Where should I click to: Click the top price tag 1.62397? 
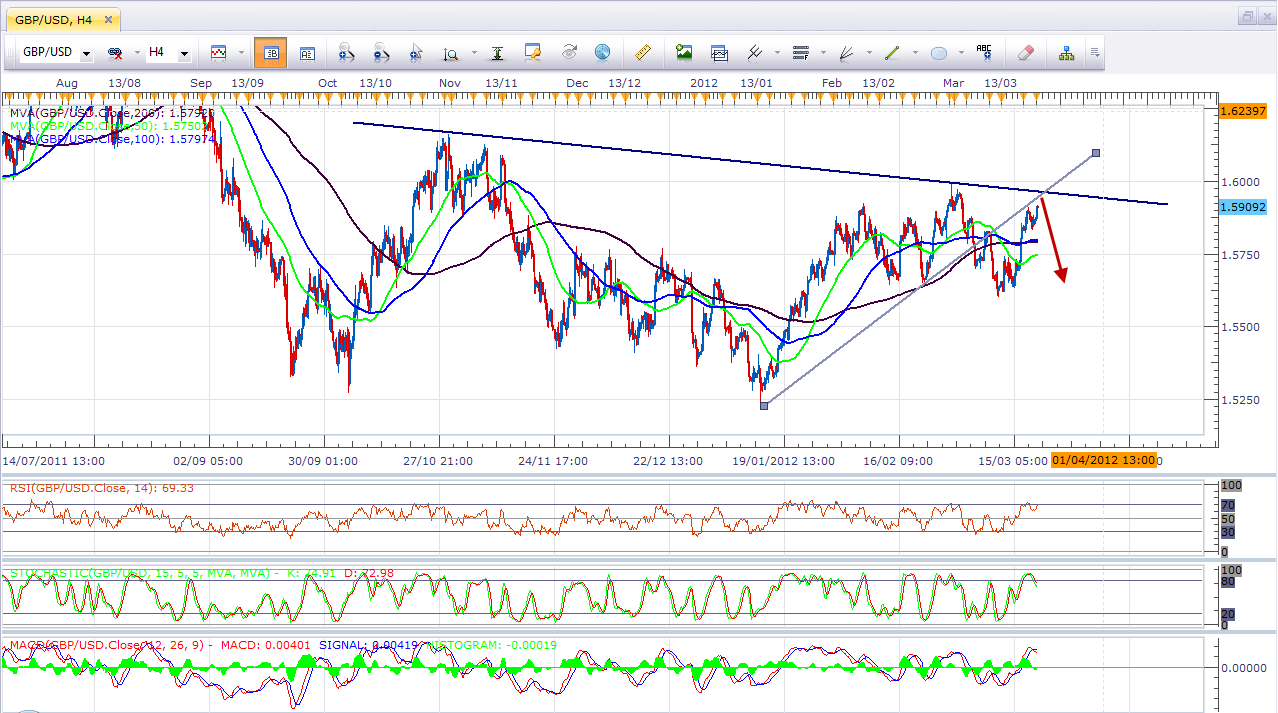click(x=1243, y=111)
